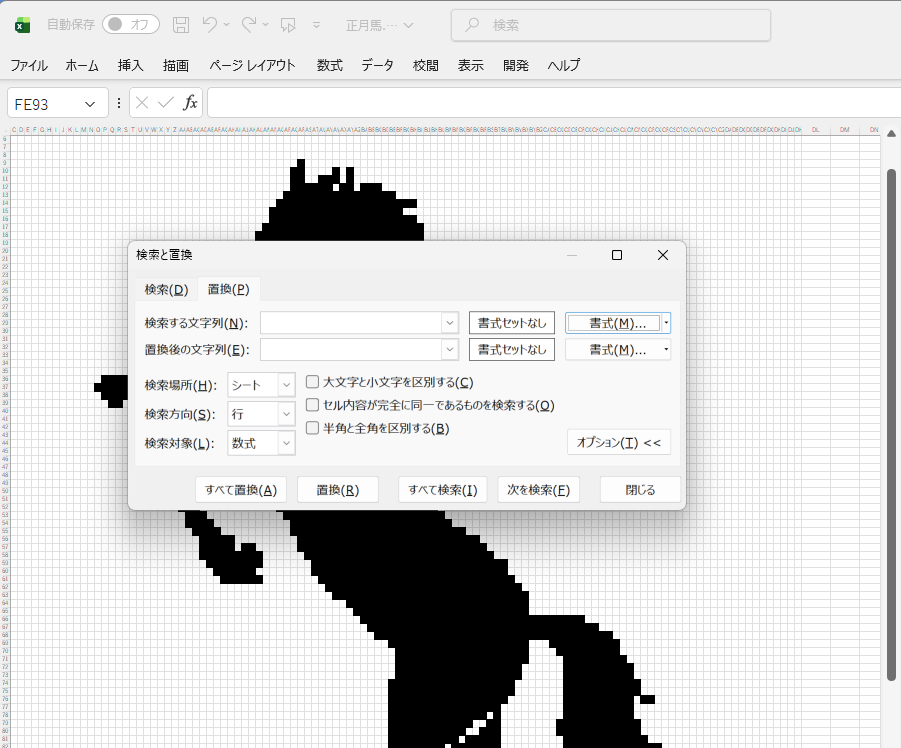Click the Save icon in title bar

[181, 25]
